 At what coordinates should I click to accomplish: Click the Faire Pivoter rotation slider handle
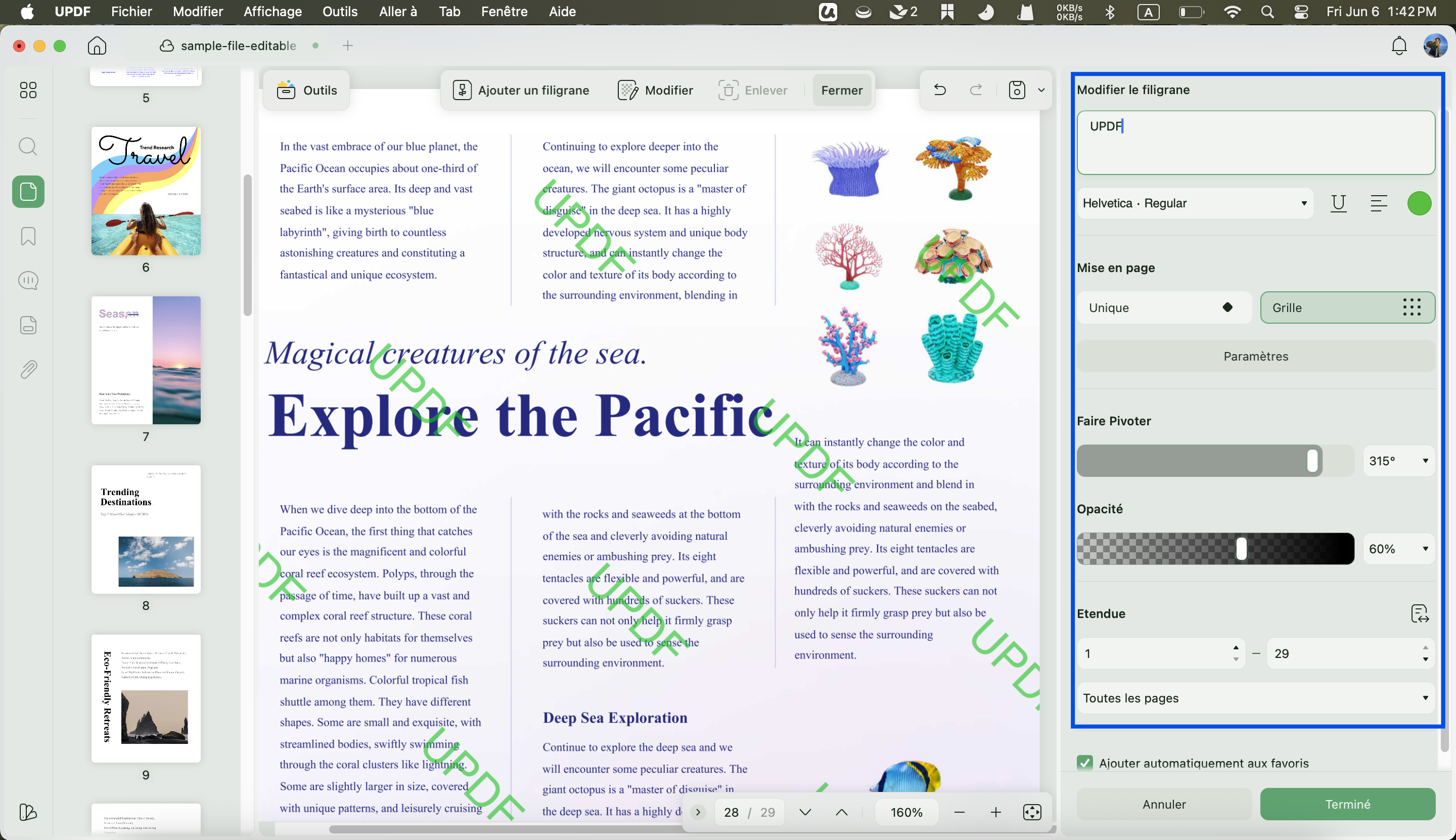[x=1312, y=461]
